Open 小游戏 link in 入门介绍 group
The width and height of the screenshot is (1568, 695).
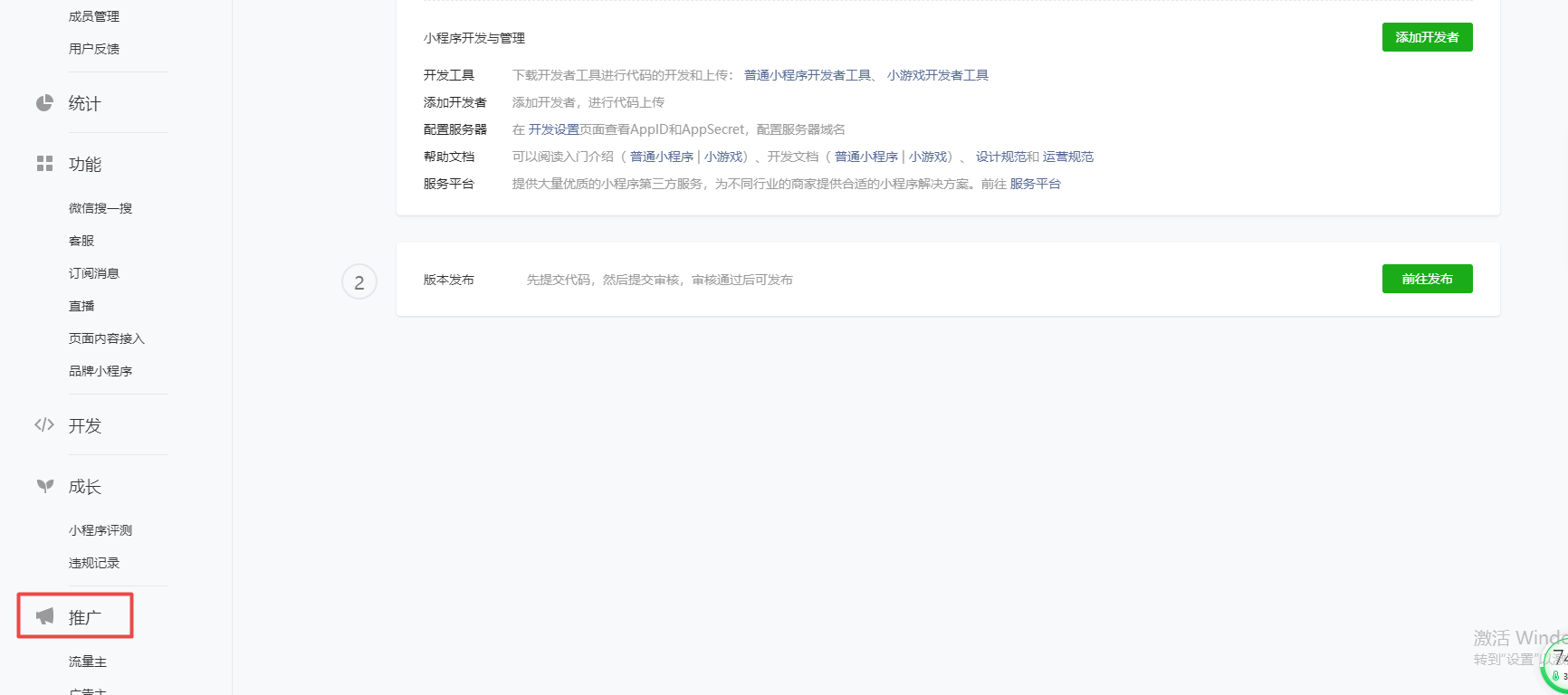pos(723,157)
